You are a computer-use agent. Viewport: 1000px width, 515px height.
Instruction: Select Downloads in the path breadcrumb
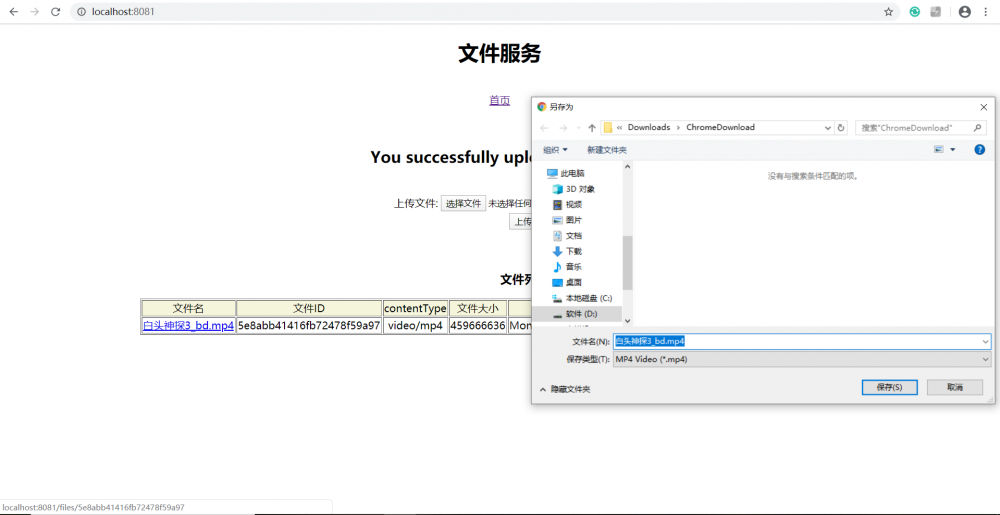(x=649, y=127)
